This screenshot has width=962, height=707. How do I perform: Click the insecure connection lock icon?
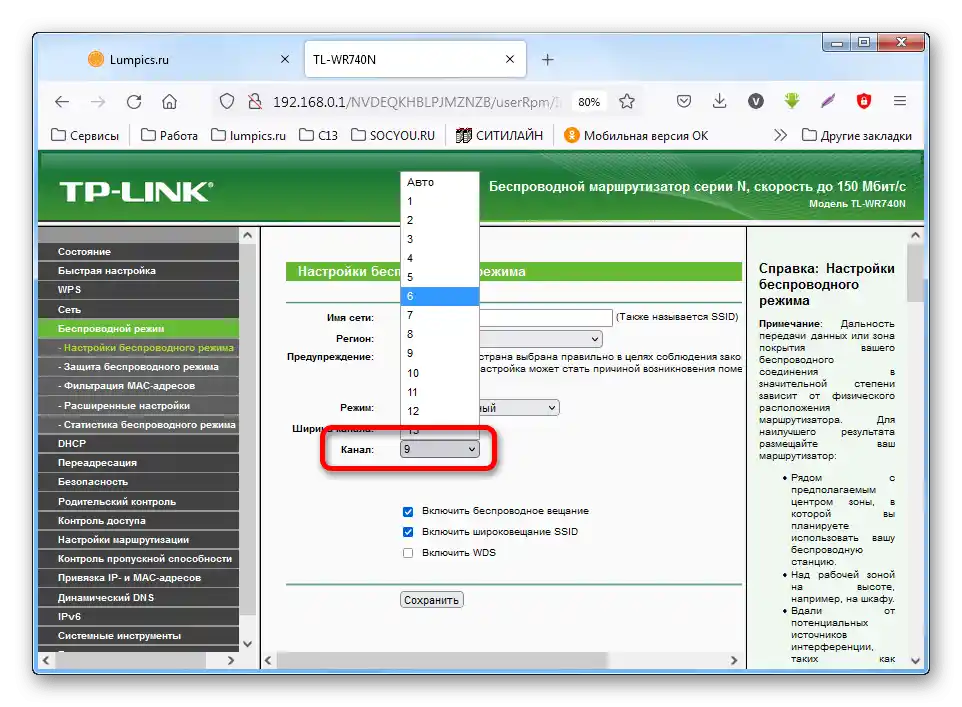[255, 102]
